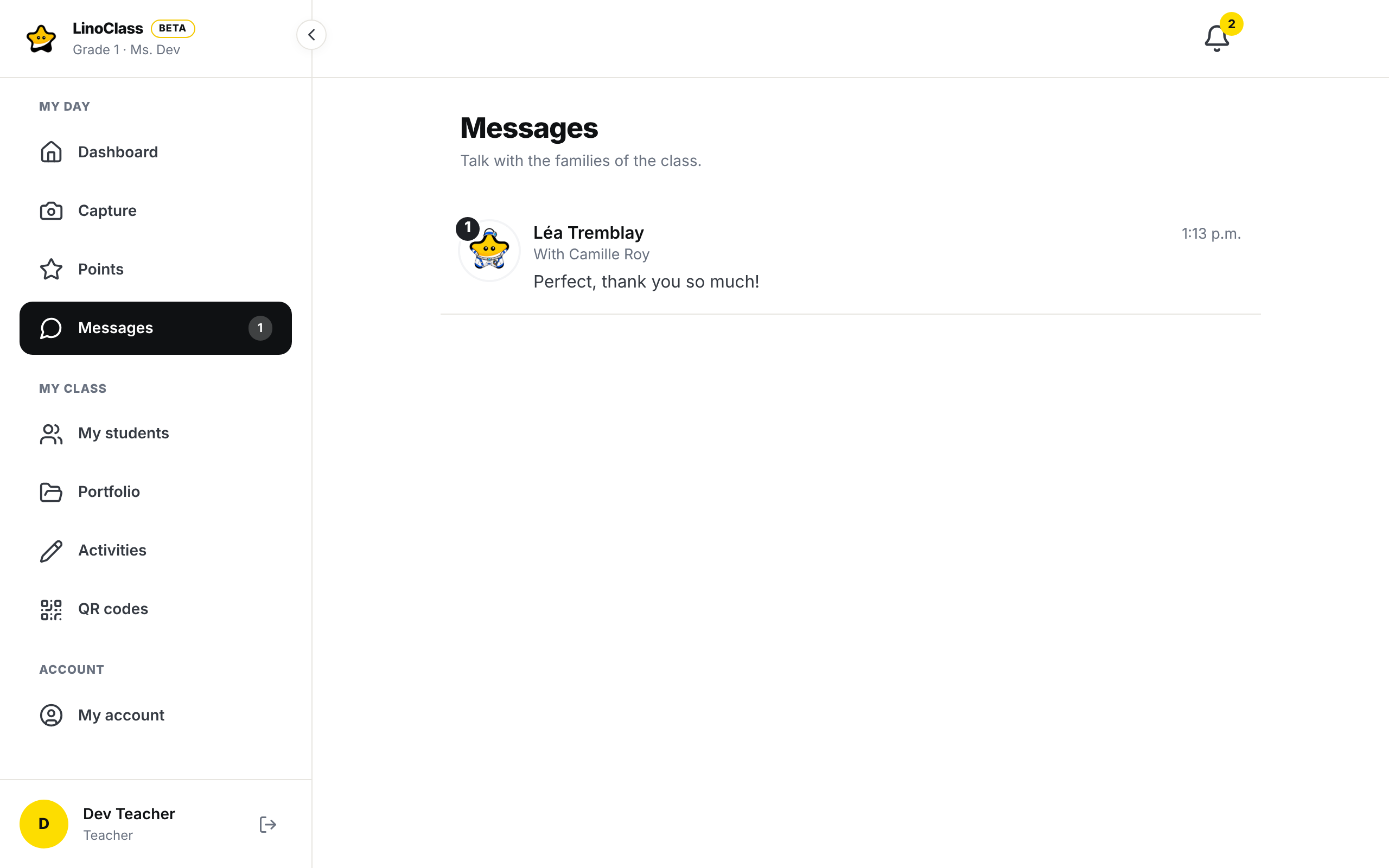Open the Léa Tremblay conversation
The image size is (1389, 868).
click(x=851, y=256)
